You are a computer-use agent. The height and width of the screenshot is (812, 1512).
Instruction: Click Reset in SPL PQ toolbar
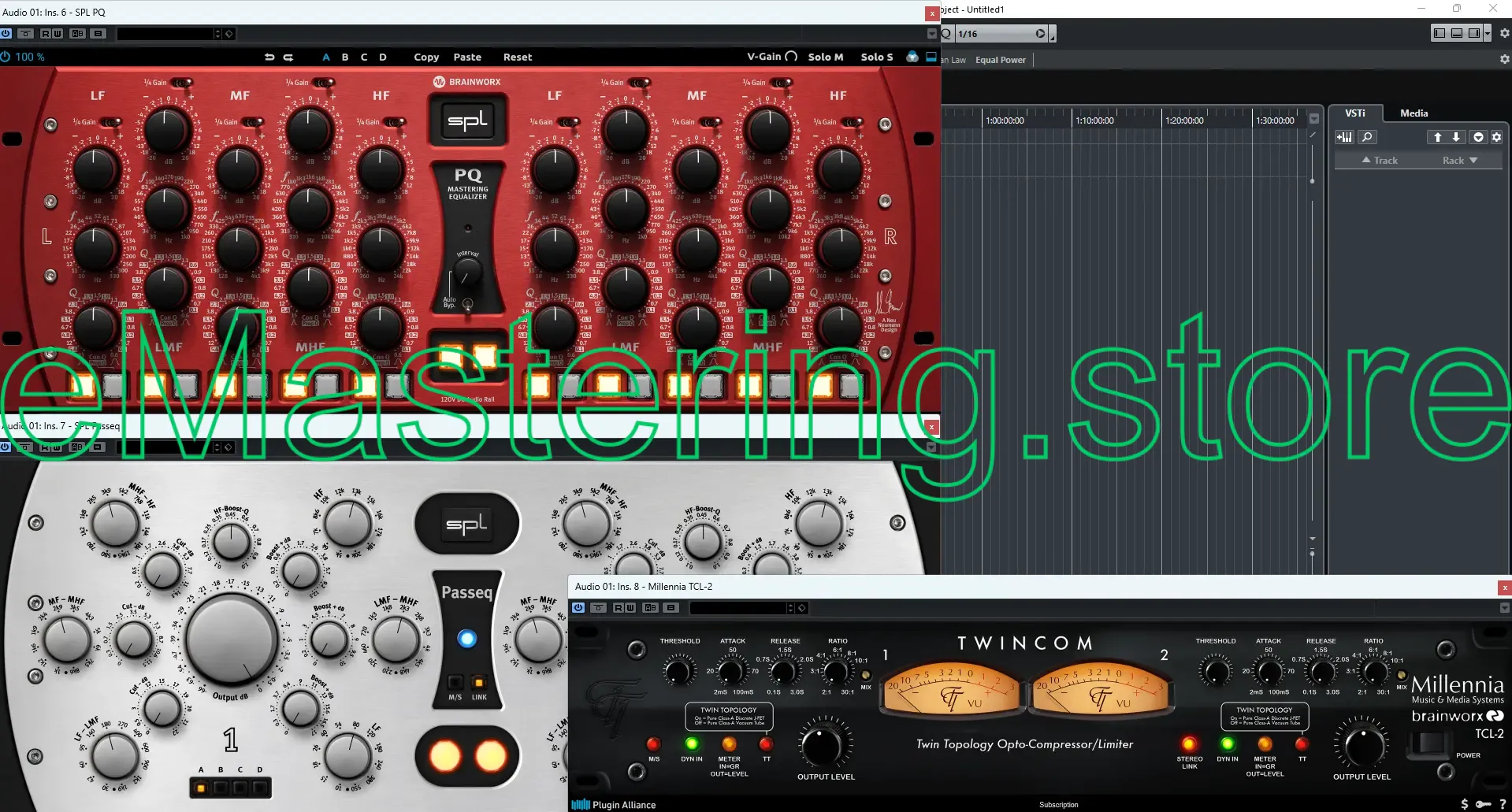click(518, 57)
